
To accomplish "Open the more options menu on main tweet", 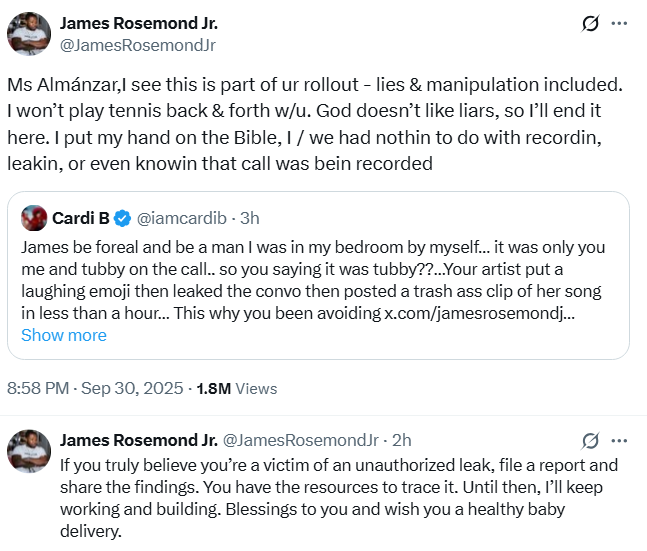I will pos(620,24).
